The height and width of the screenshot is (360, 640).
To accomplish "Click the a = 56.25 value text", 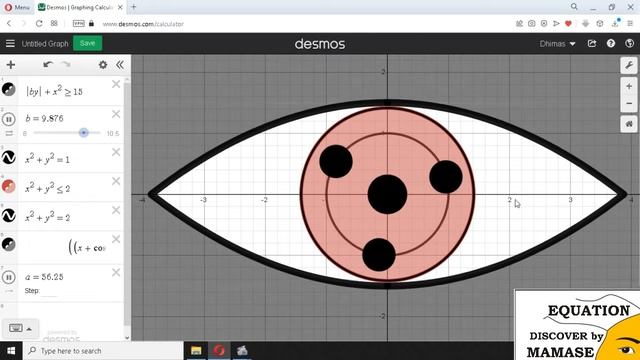I will 44,277.
